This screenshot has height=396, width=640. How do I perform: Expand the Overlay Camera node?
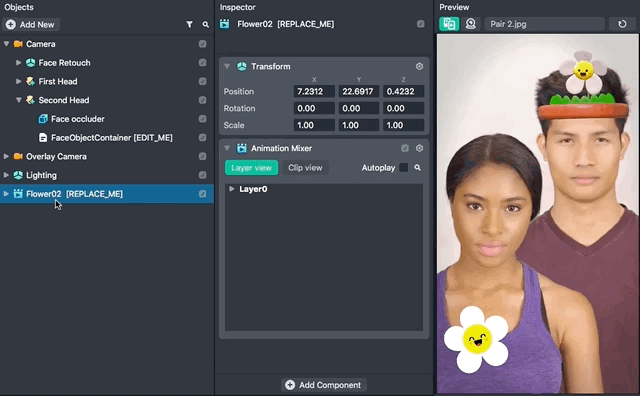click(6, 156)
